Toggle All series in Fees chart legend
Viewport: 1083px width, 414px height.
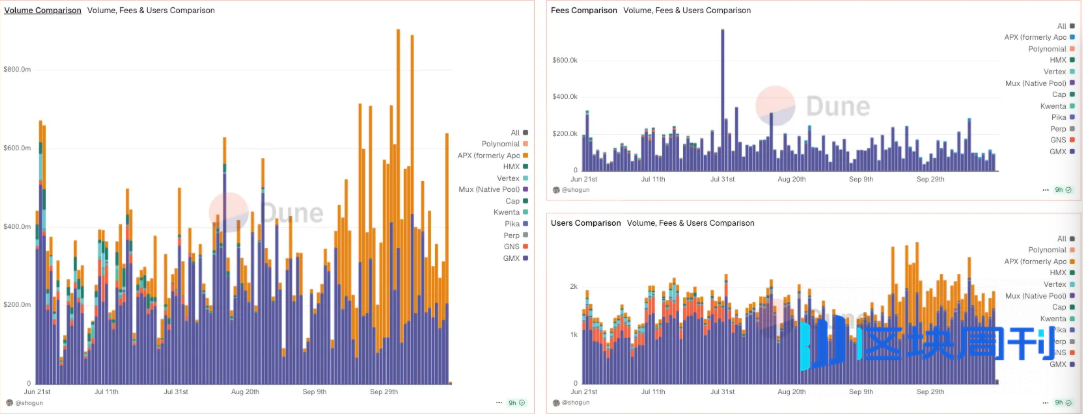pos(1062,26)
